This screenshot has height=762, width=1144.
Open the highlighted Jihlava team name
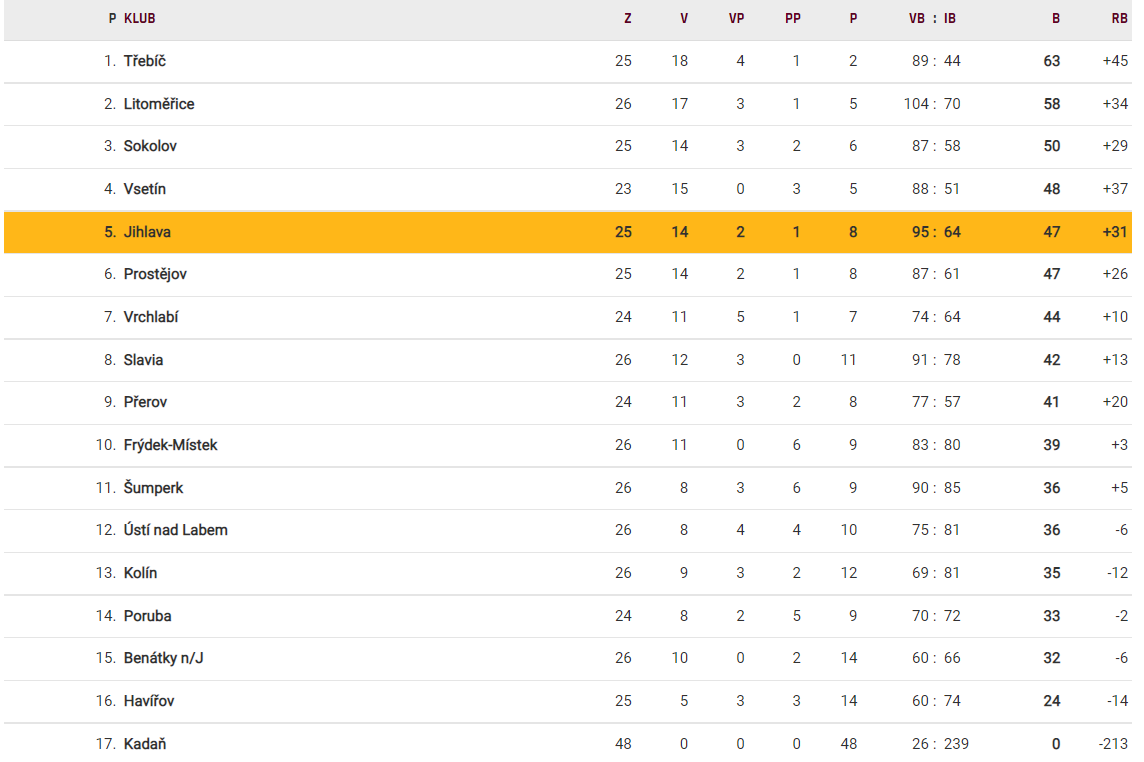[x=147, y=232]
